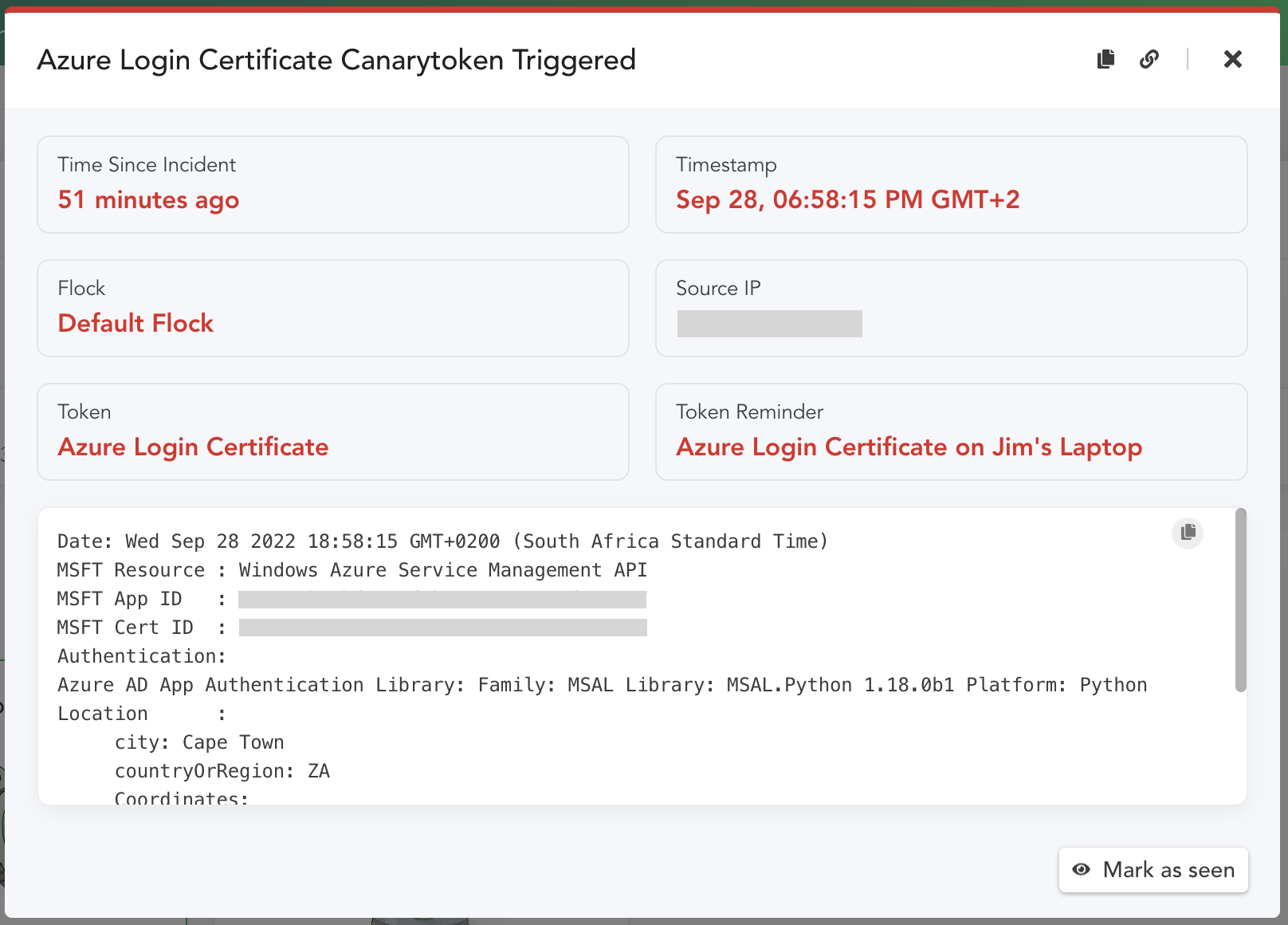Copy the log details using the text box copy icon
The height and width of the screenshot is (925, 1288).
click(x=1188, y=532)
